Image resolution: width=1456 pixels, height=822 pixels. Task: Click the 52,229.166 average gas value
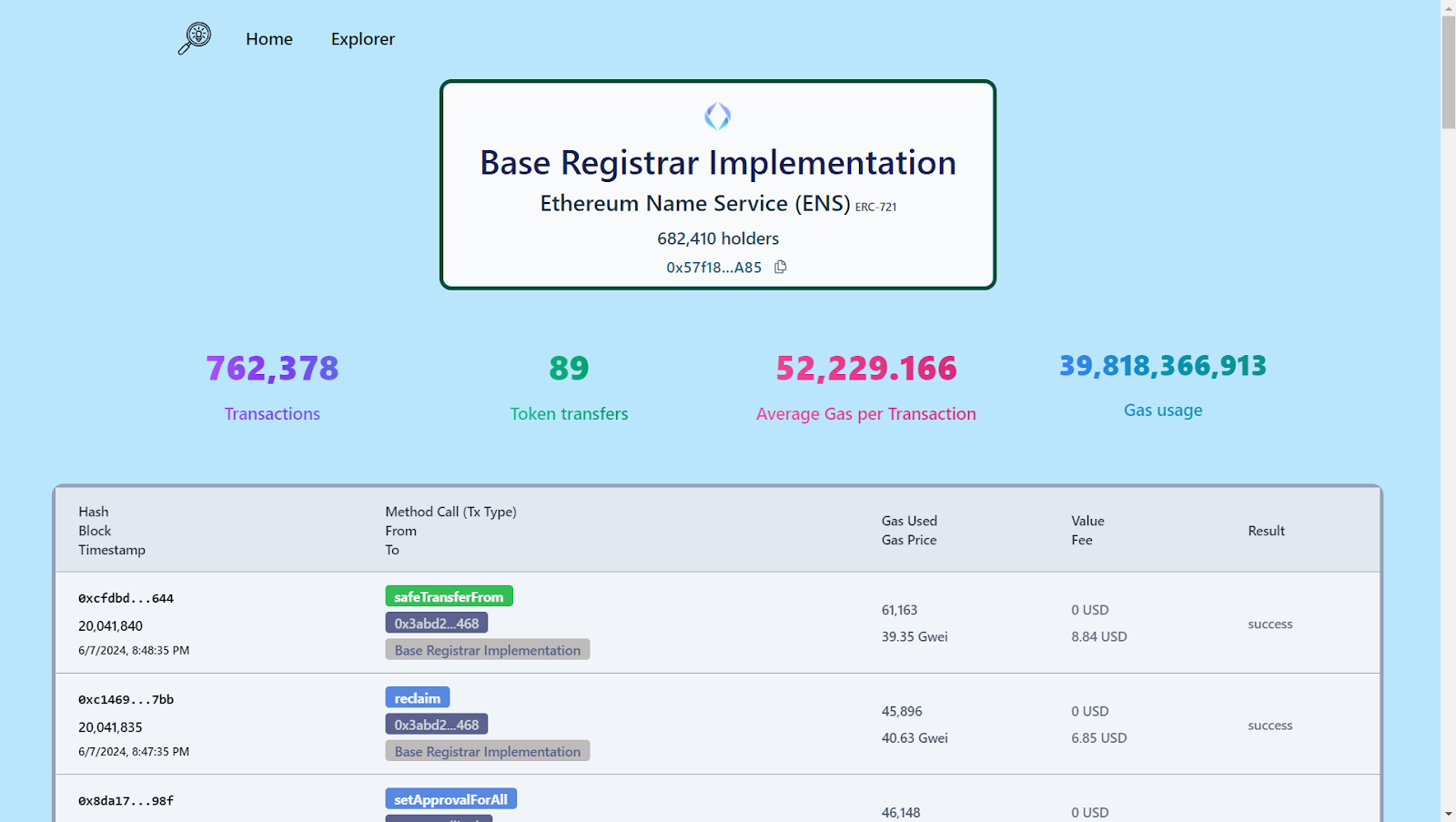[866, 368]
